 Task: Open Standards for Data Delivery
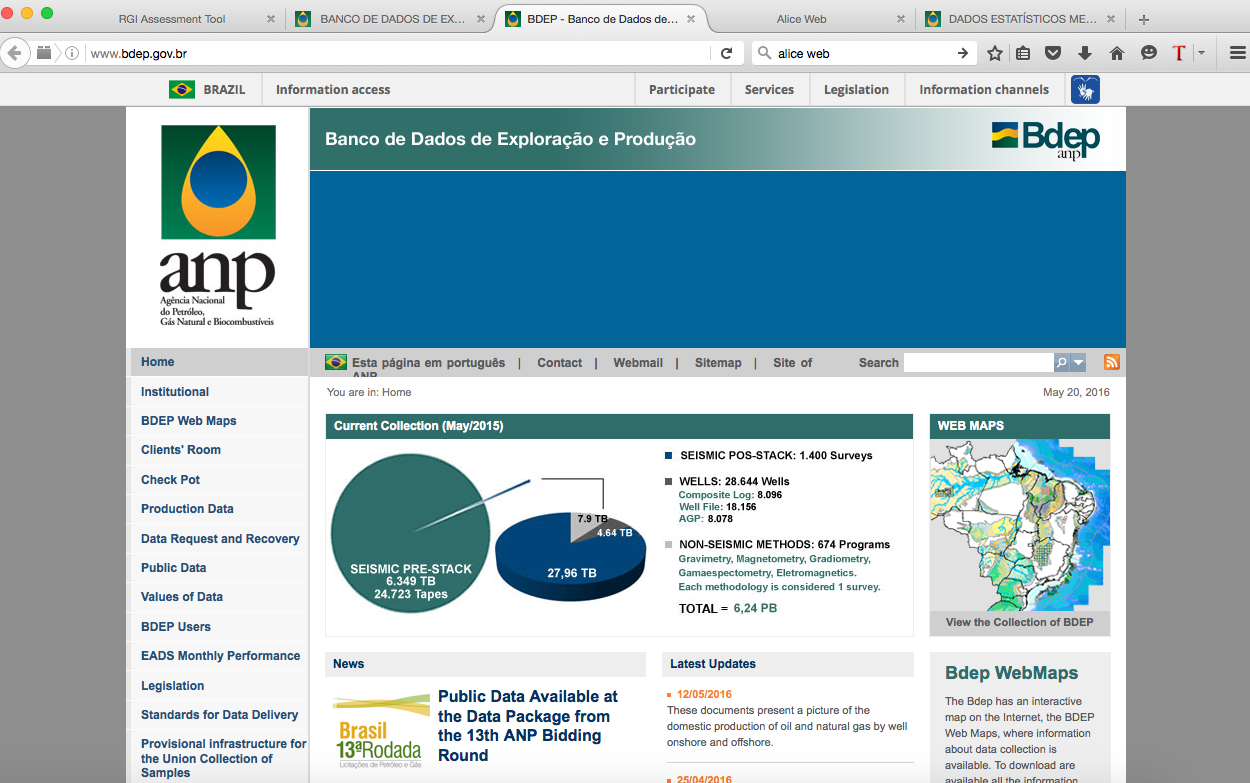pos(219,715)
